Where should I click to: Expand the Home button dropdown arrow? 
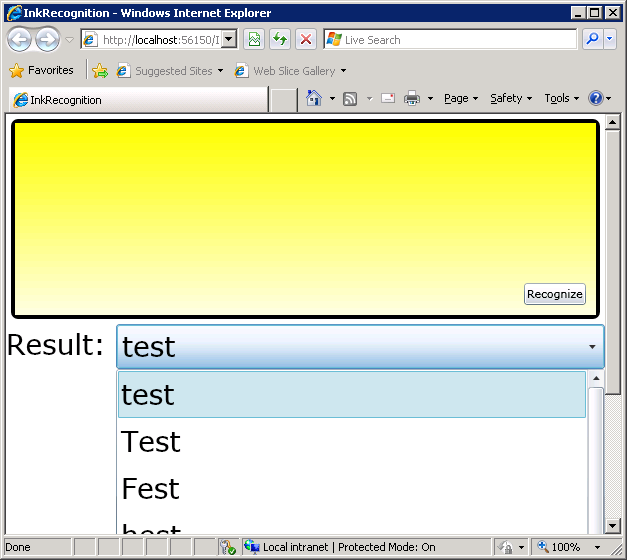pyautogui.click(x=332, y=98)
